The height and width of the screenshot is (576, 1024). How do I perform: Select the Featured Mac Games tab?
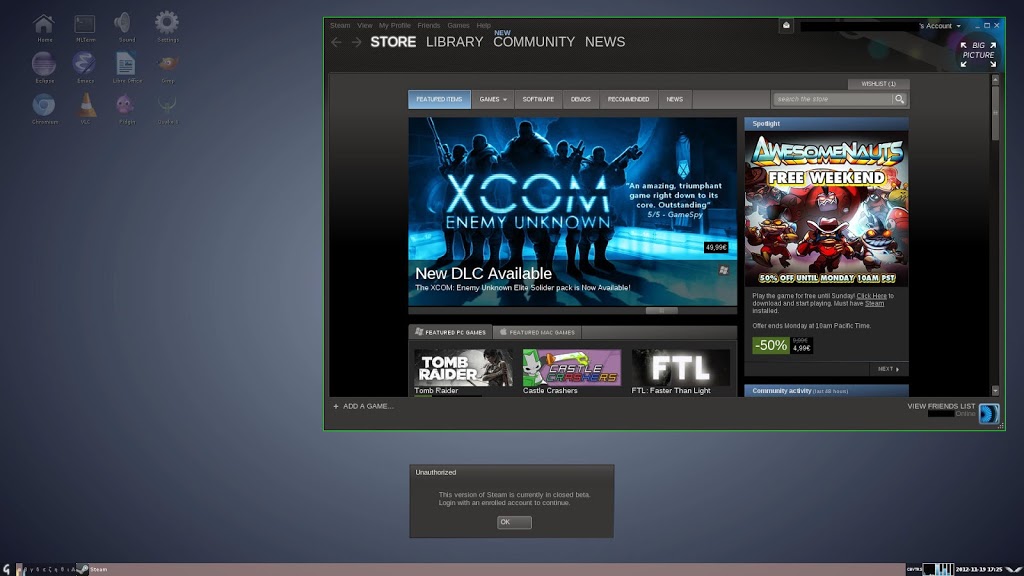pos(537,332)
